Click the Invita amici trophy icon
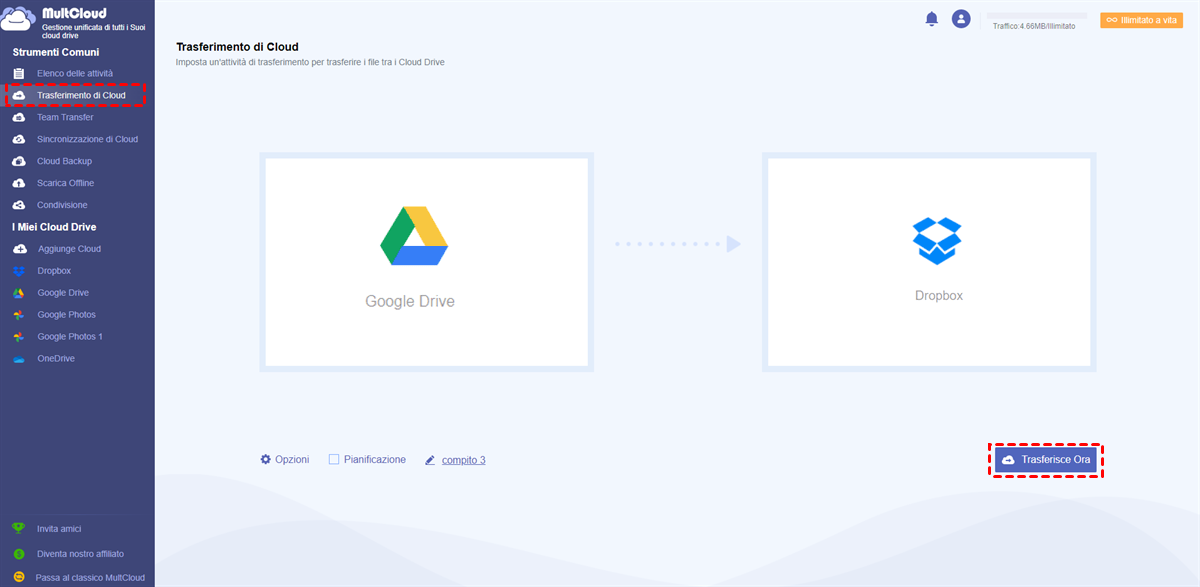 tap(18, 528)
